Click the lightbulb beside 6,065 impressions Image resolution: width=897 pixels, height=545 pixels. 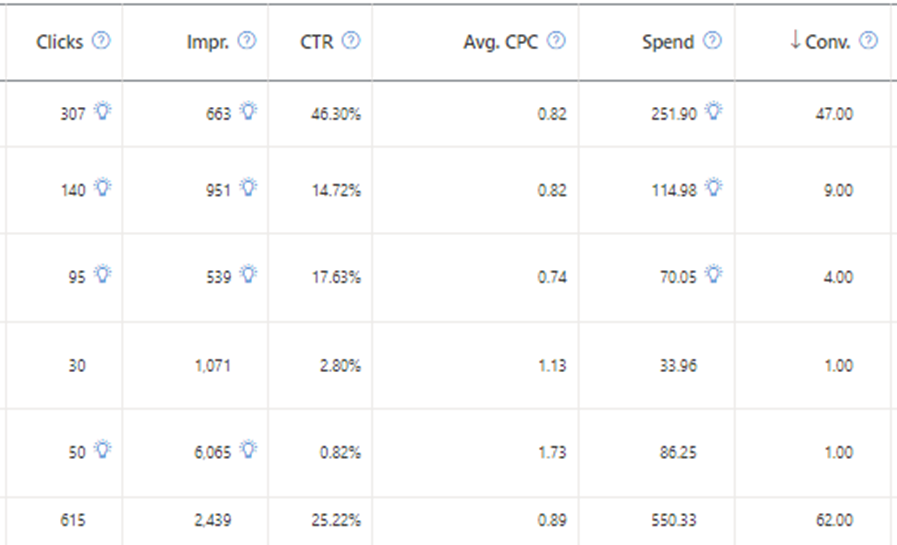[248, 451]
